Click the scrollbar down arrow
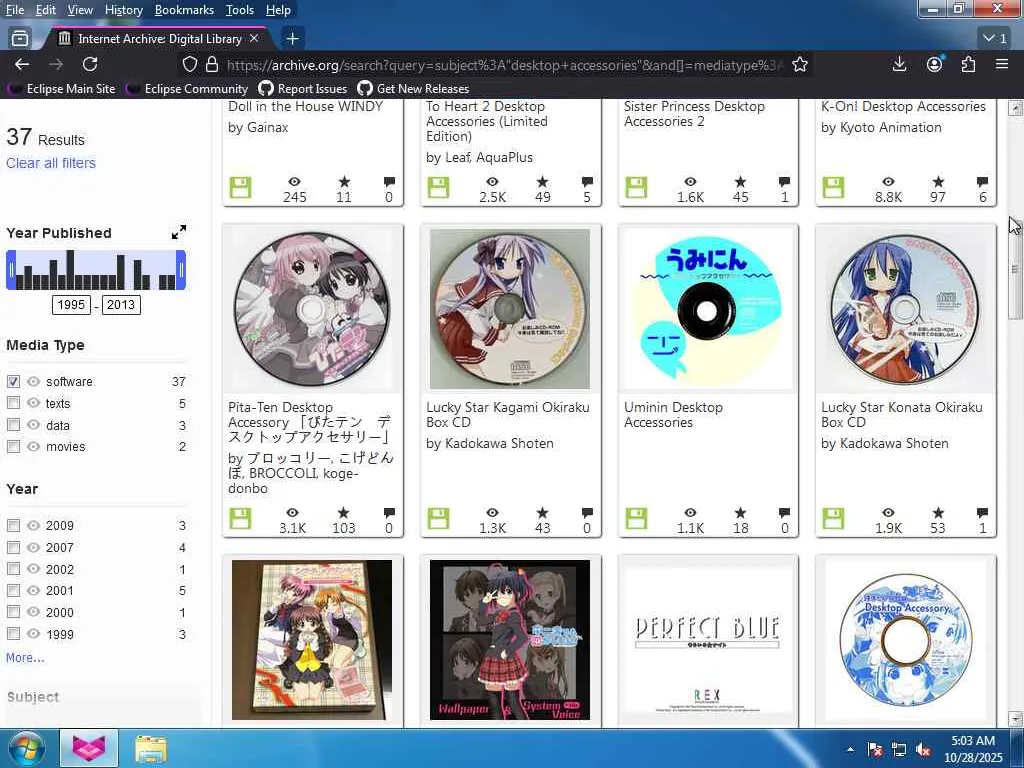Screen dimensions: 1024x768 point(1015,718)
